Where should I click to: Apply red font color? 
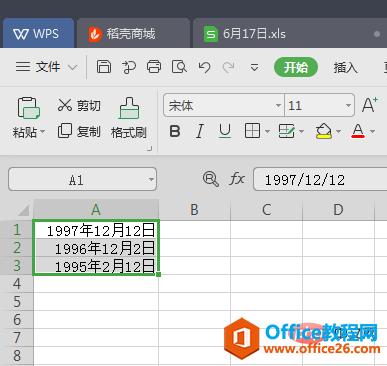click(x=358, y=131)
